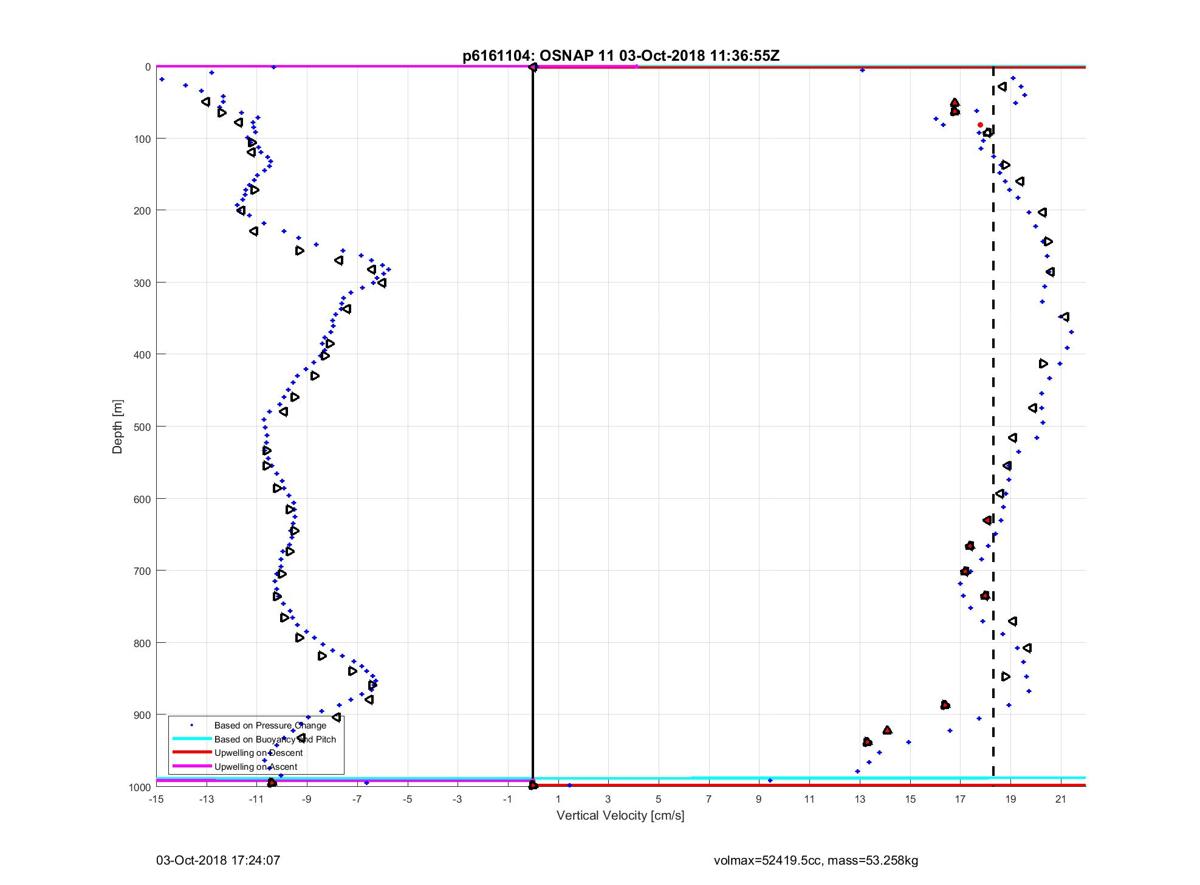The width and height of the screenshot is (1200, 885).
Task: Click the velocity tick label 3
Action: tap(608, 799)
